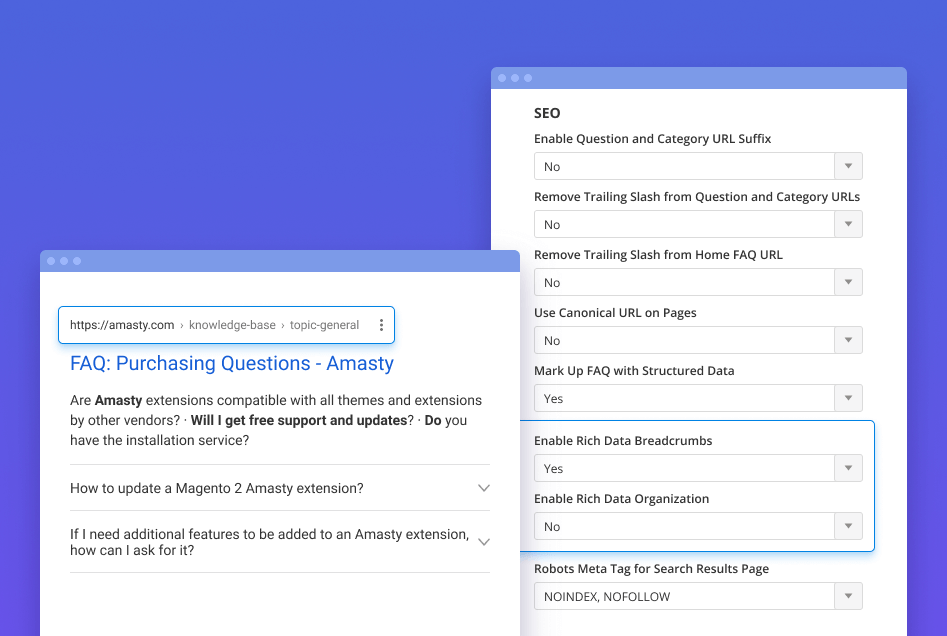Click the first window dot on the search preview
Image resolution: width=947 pixels, height=636 pixels.
(x=50, y=261)
